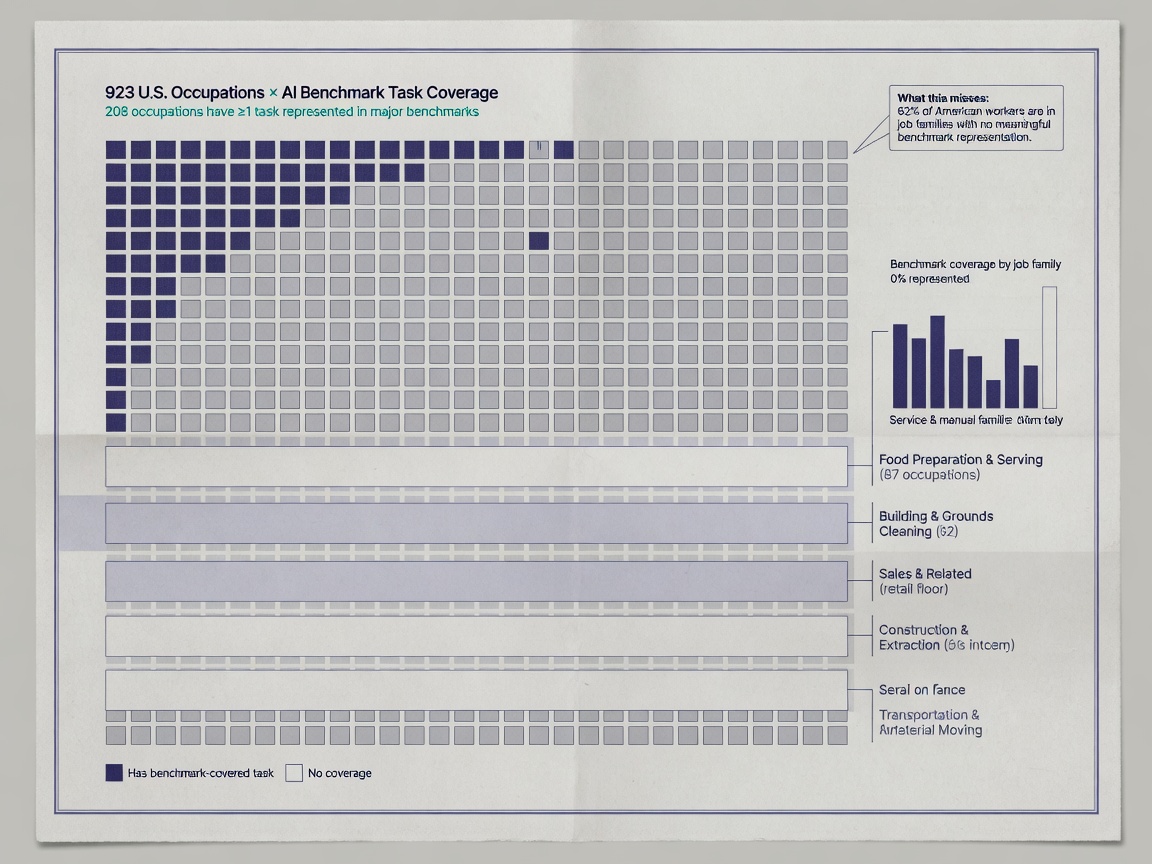The width and height of the screenshot is (1152, 864).
Task: Select the 'No coverage' legend label
Action: pos(339,773)
